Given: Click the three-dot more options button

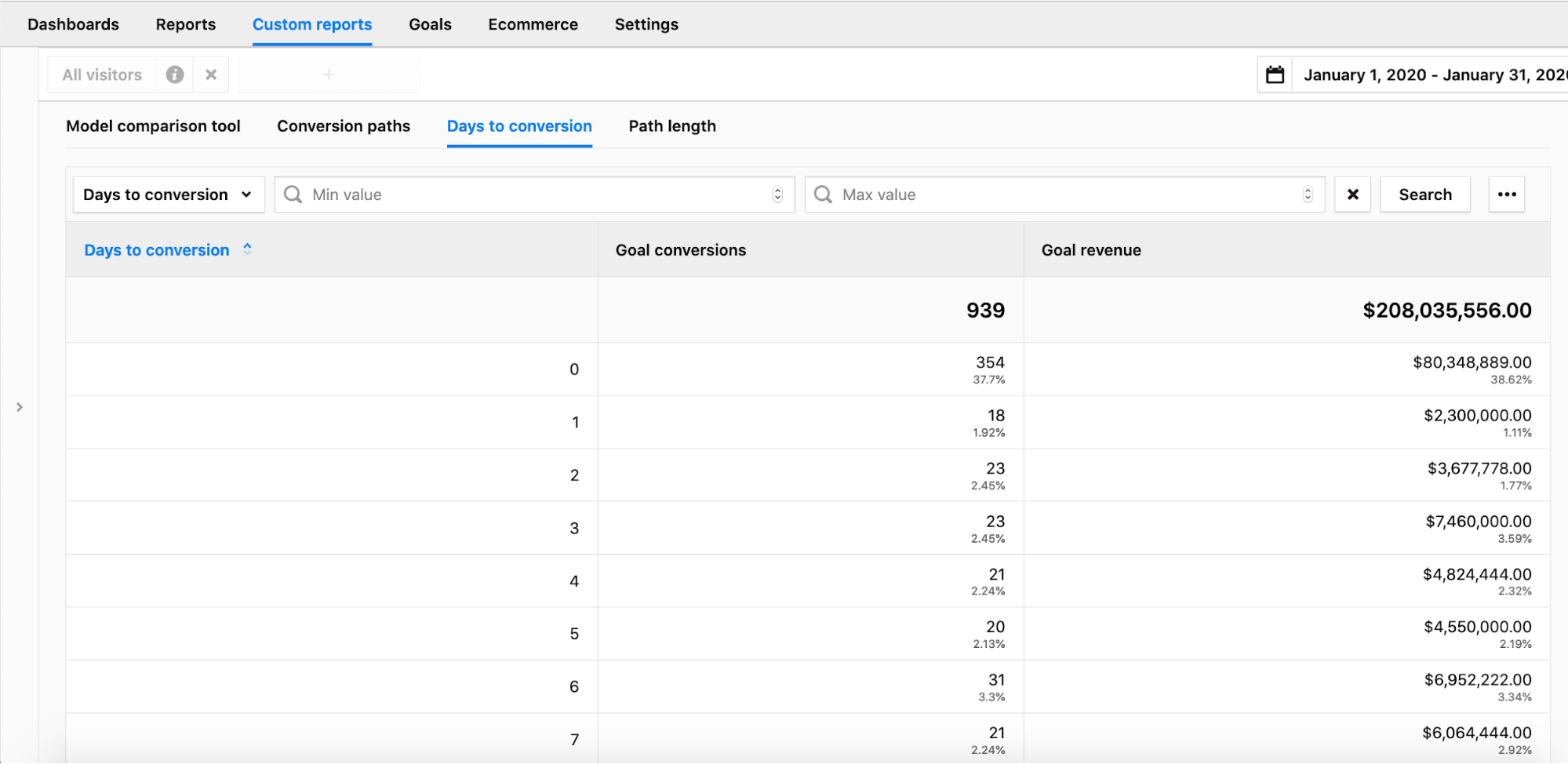Looking at the screenshot, I should point(1506,195).
